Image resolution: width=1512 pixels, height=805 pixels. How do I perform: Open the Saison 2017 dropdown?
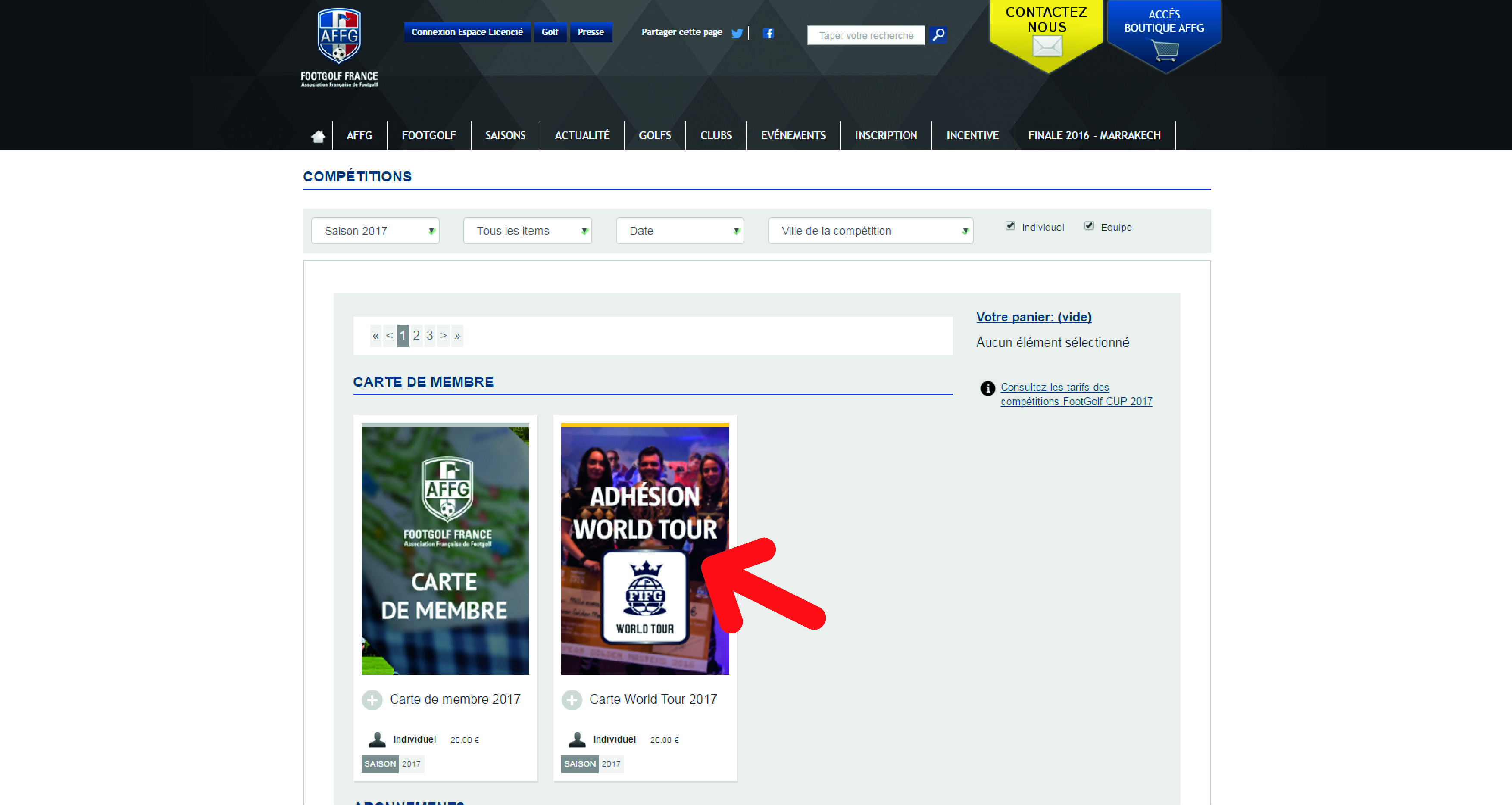(375, 231)
